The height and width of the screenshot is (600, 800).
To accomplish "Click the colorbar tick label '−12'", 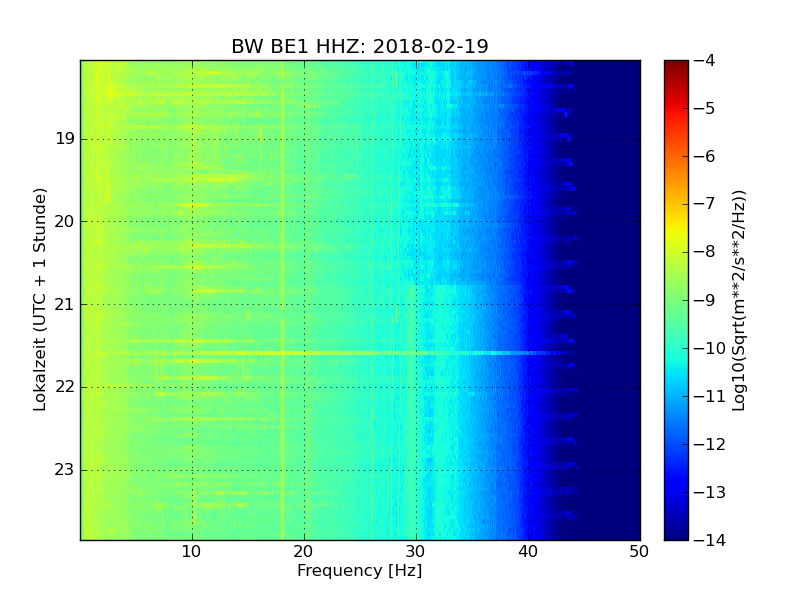I will click(710, 444).
